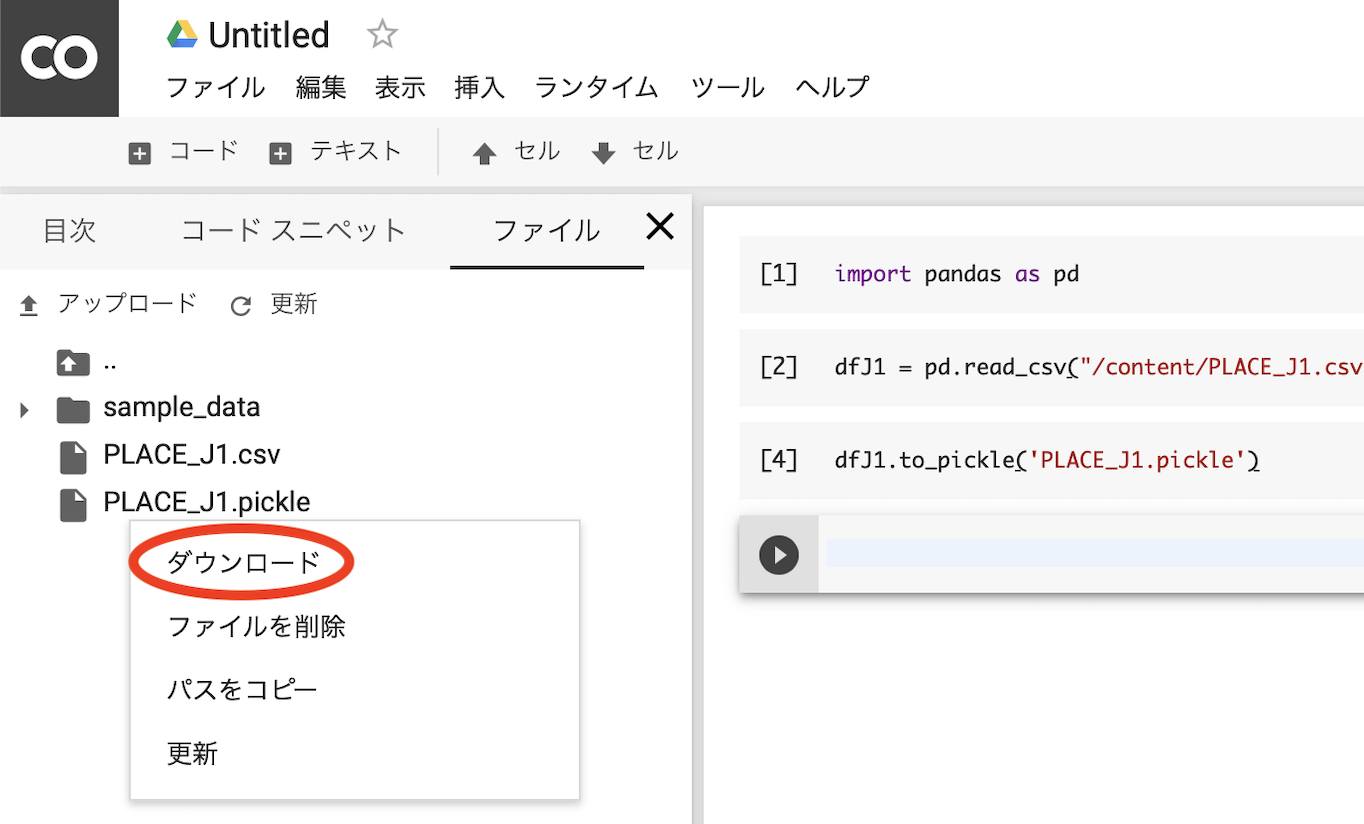Switch to the 目次 tab
The width and height of the screenshot is (1364, 824).
pos(69,231)
